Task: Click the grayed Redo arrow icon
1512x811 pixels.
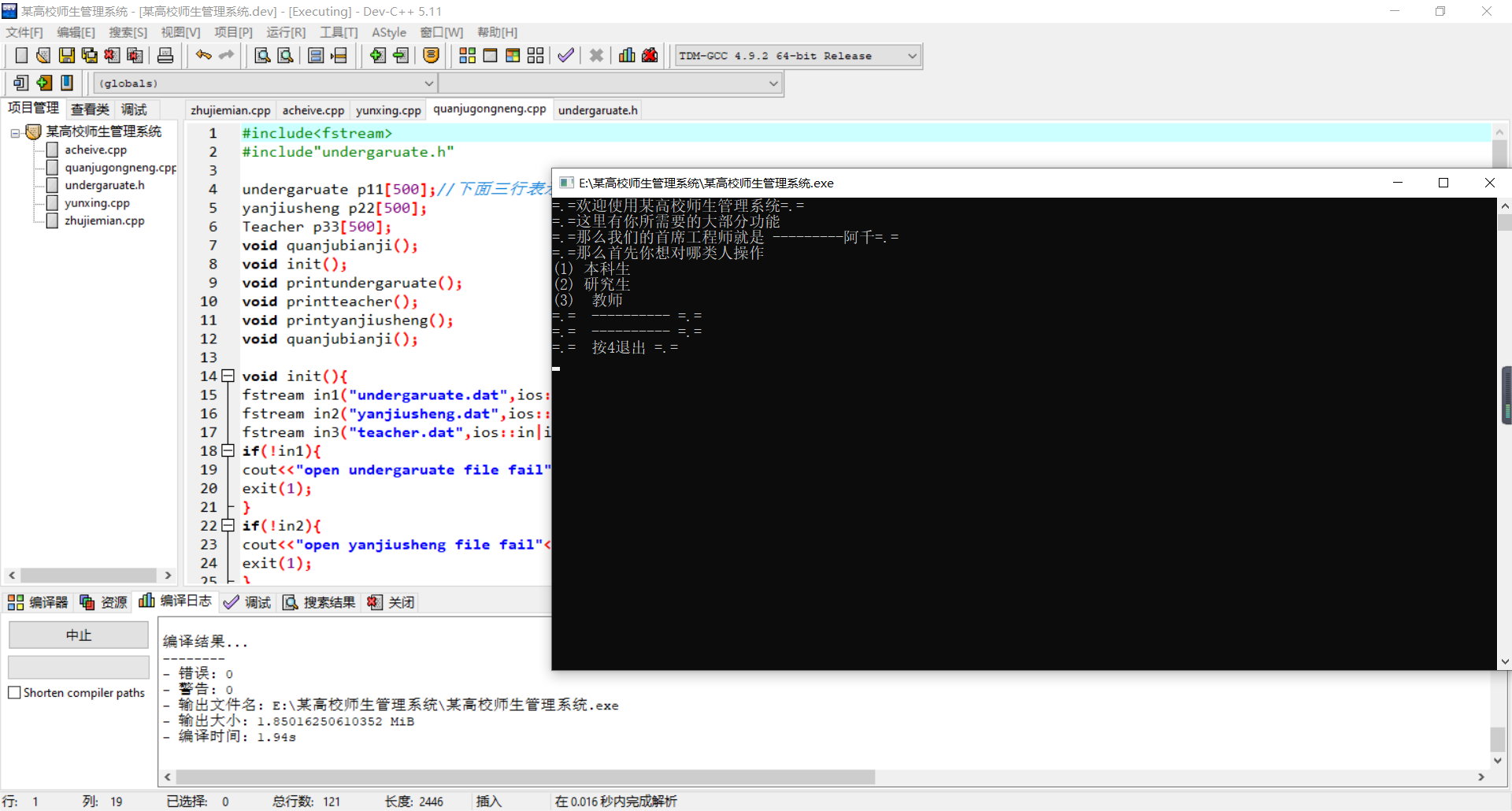Action: tap(227, 55)
